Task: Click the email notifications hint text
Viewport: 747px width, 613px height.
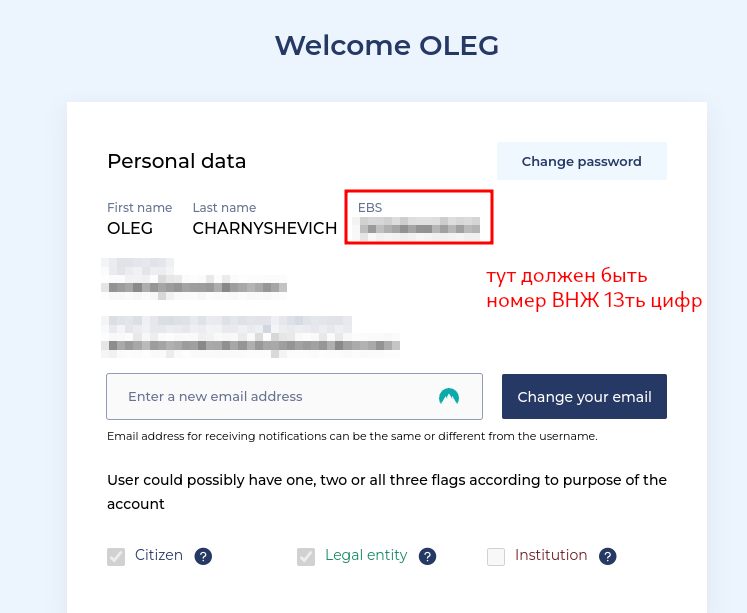Action: 352,436
